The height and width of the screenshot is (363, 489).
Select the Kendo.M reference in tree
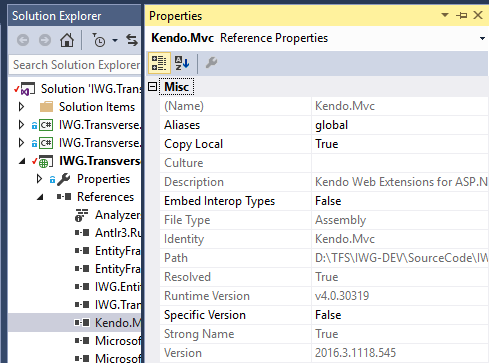tap(118, 323)
